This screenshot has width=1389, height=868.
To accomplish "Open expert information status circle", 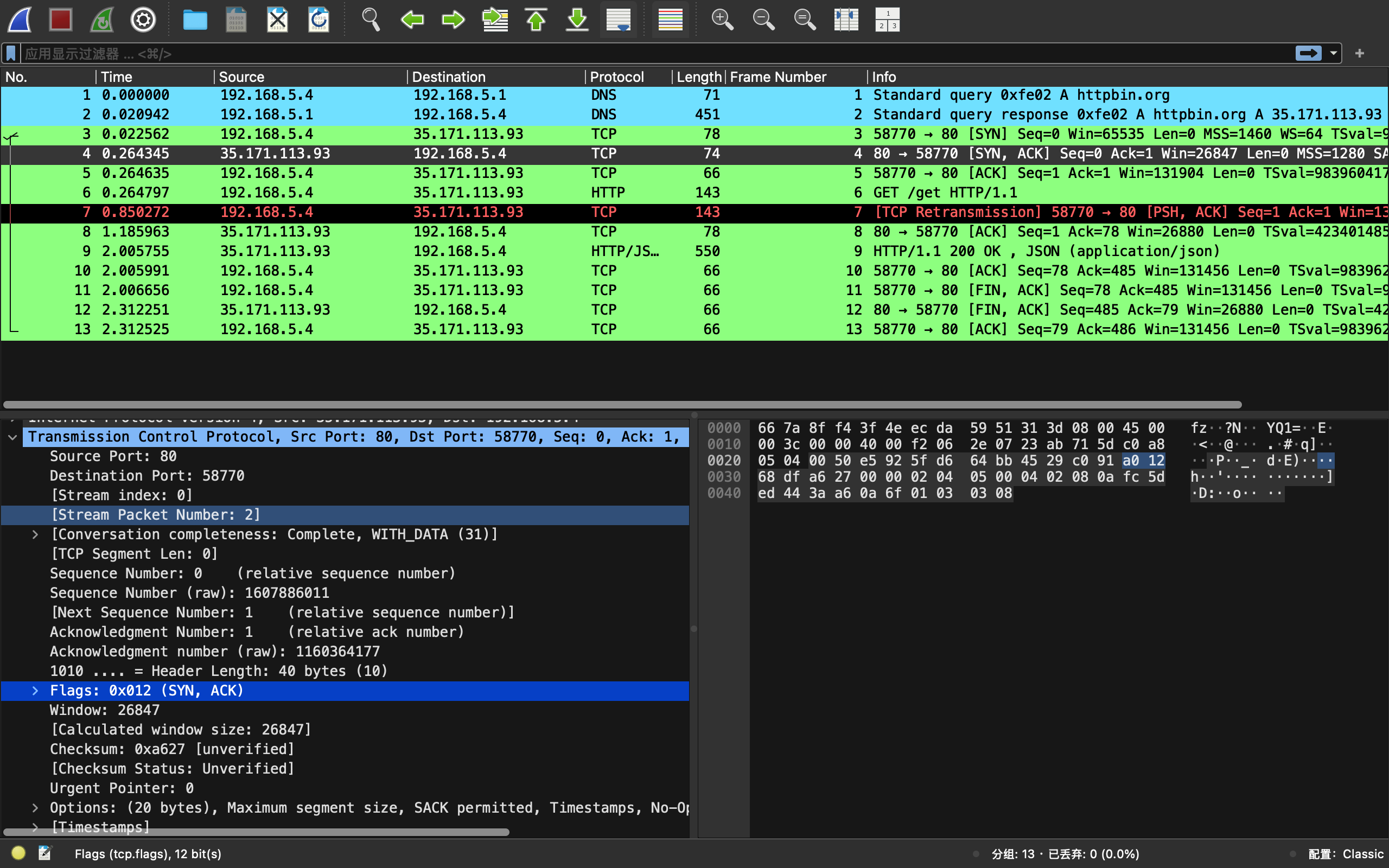I will (18, 853).
